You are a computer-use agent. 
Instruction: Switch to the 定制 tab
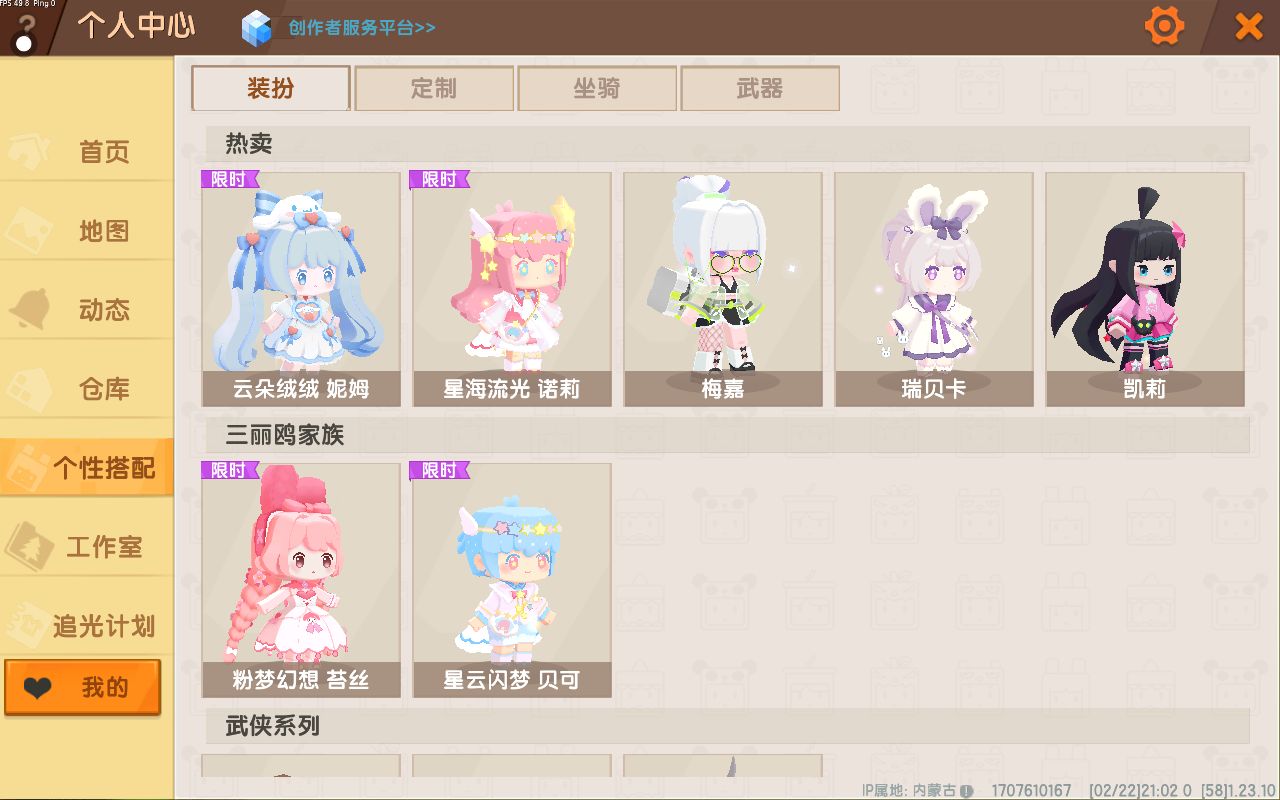(434, 88)
